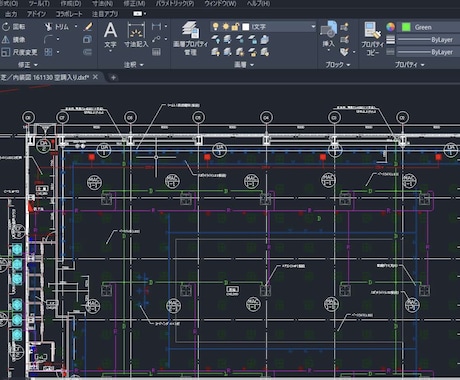The image size is (460, 380).
Task: Select the Erase pencil-eraser icon
Action: point(88,27)
